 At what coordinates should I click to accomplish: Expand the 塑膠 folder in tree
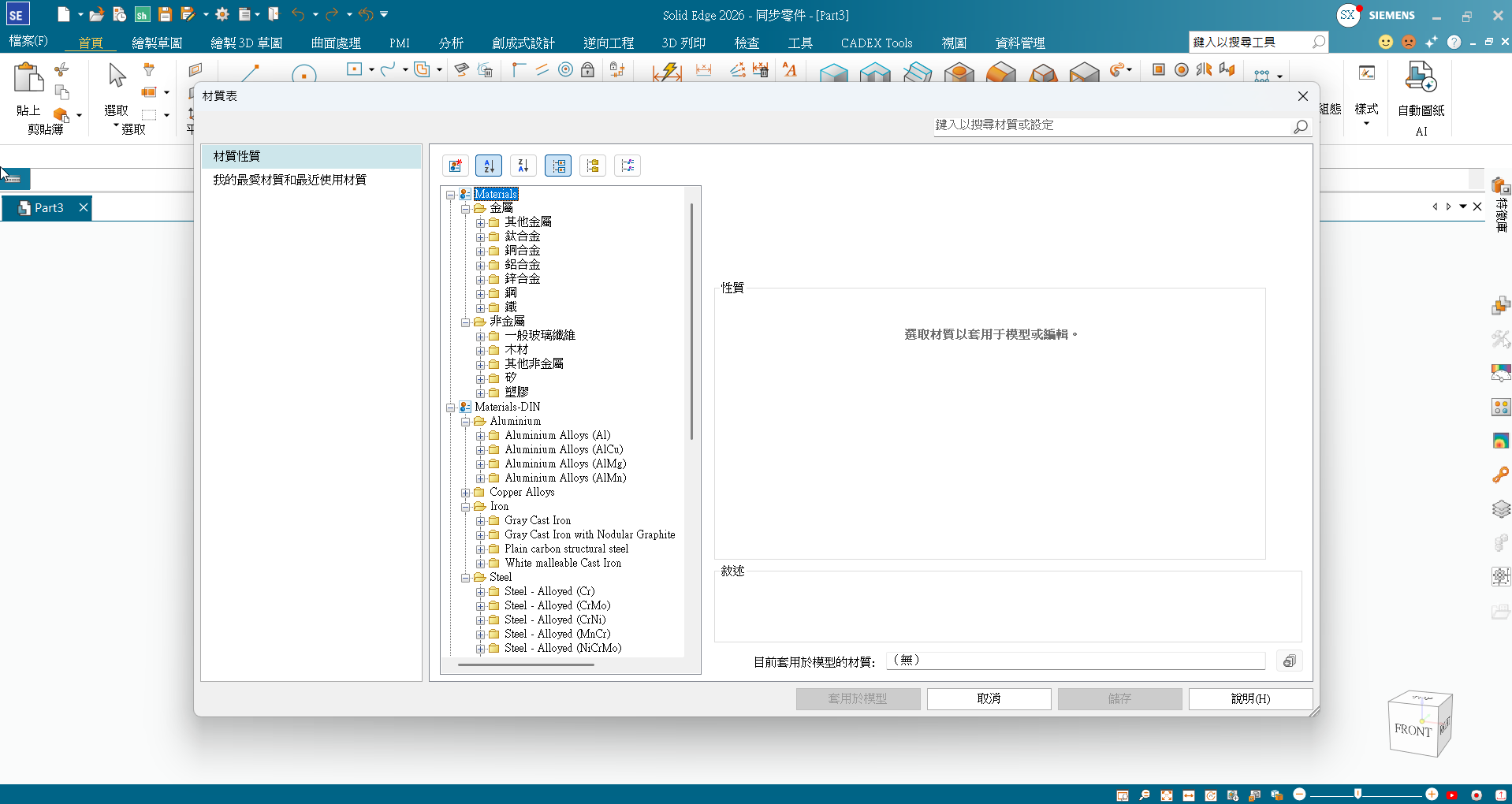(x=480, y=393)
